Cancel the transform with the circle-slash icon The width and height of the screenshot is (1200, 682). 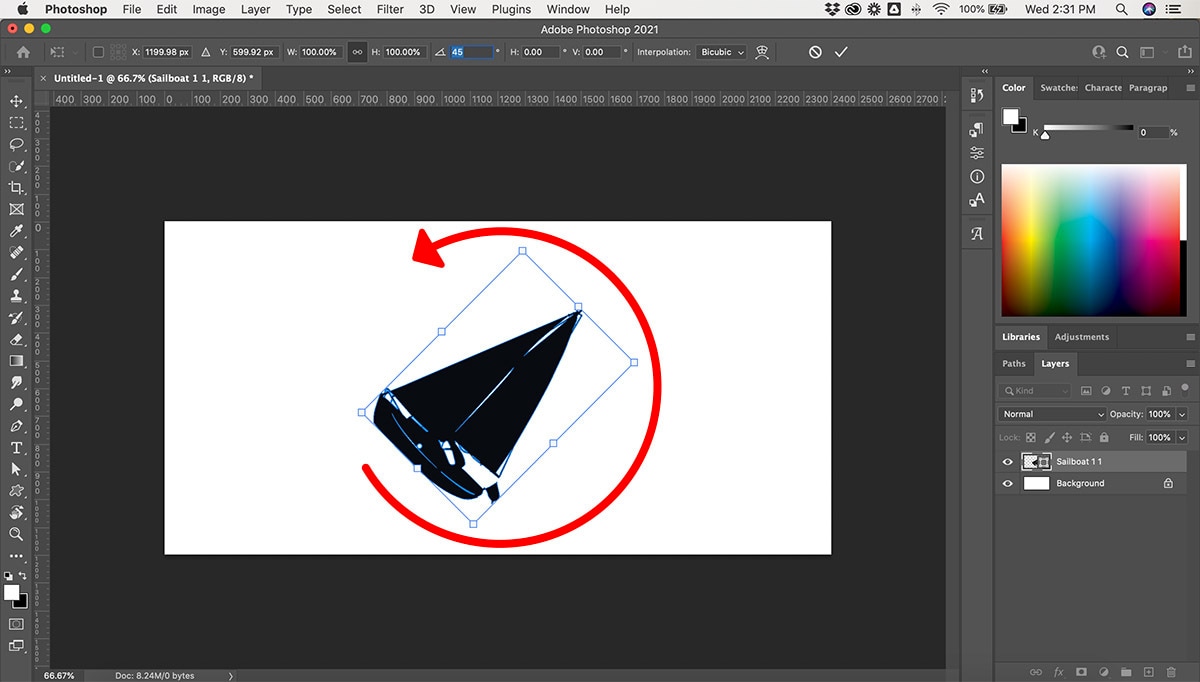[x=815, y=52]
